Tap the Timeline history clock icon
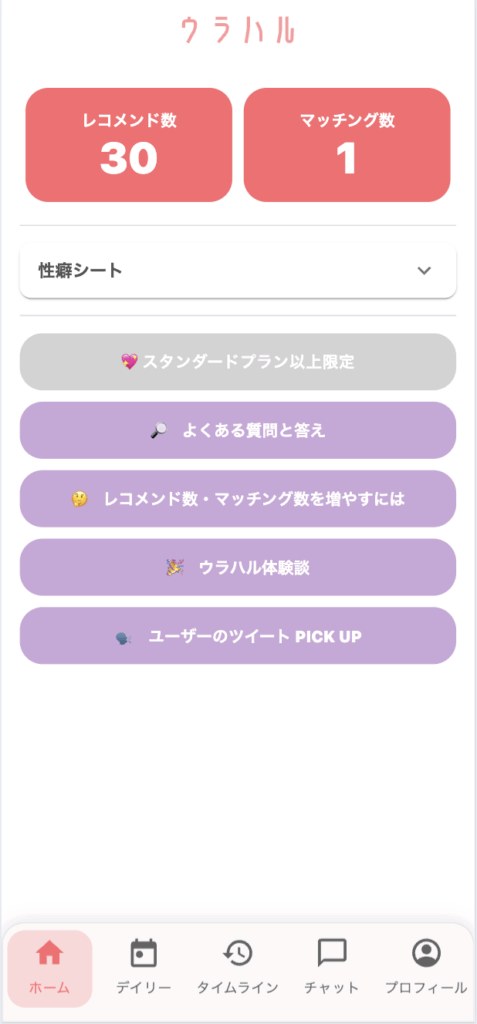 (x=238, y=953)
